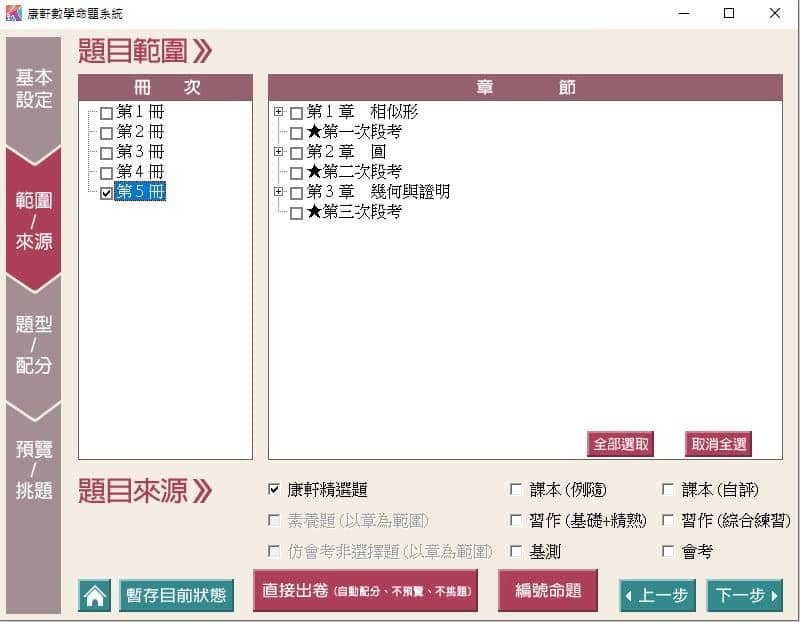This screenshot has width=800, height=622.
Task: Select the 第3冊 label text
Action: [x=140, y=152]
